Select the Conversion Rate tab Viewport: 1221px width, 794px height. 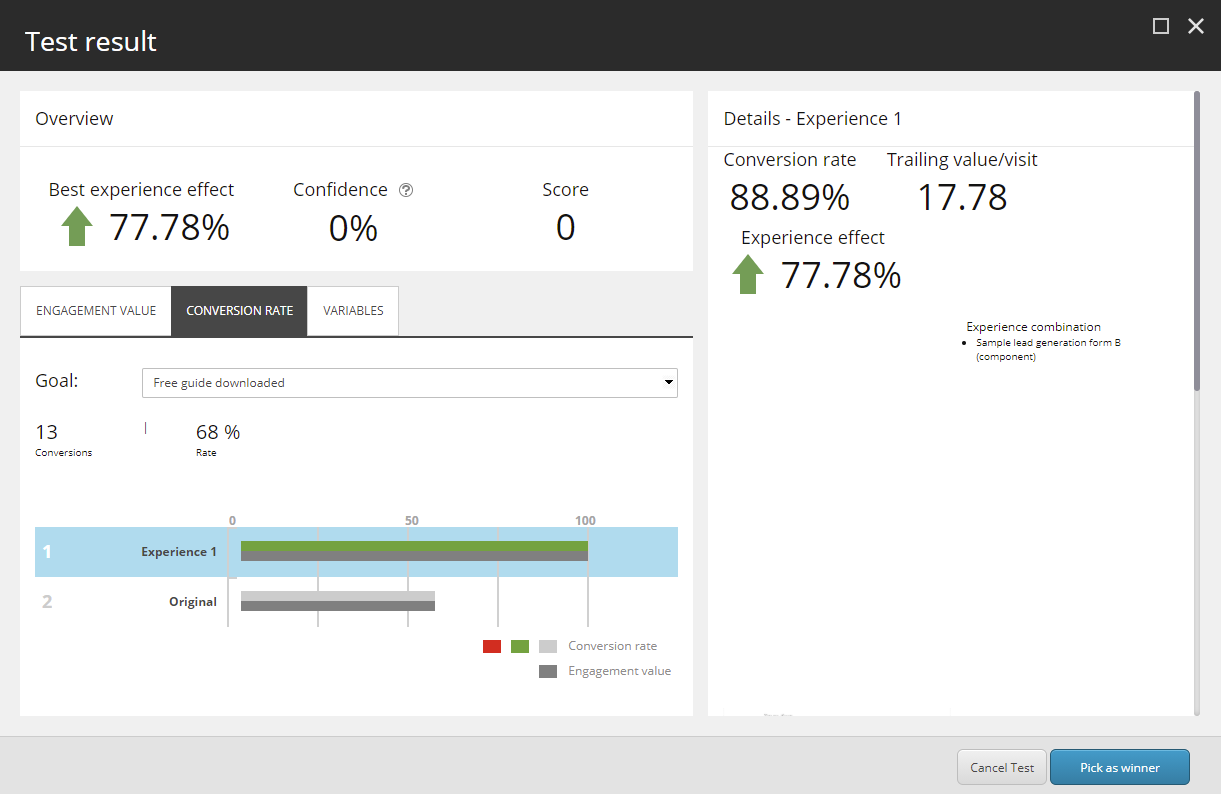(x=240, y=311)
